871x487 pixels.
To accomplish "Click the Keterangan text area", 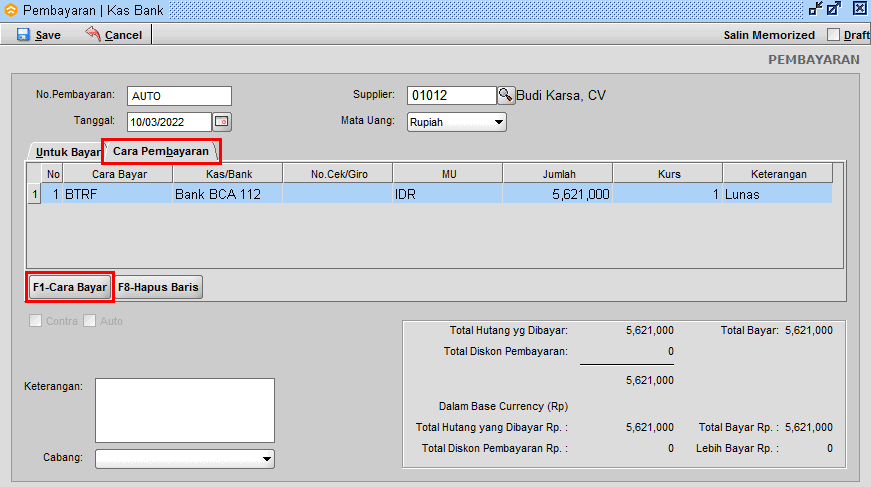I will click(185, 410).
